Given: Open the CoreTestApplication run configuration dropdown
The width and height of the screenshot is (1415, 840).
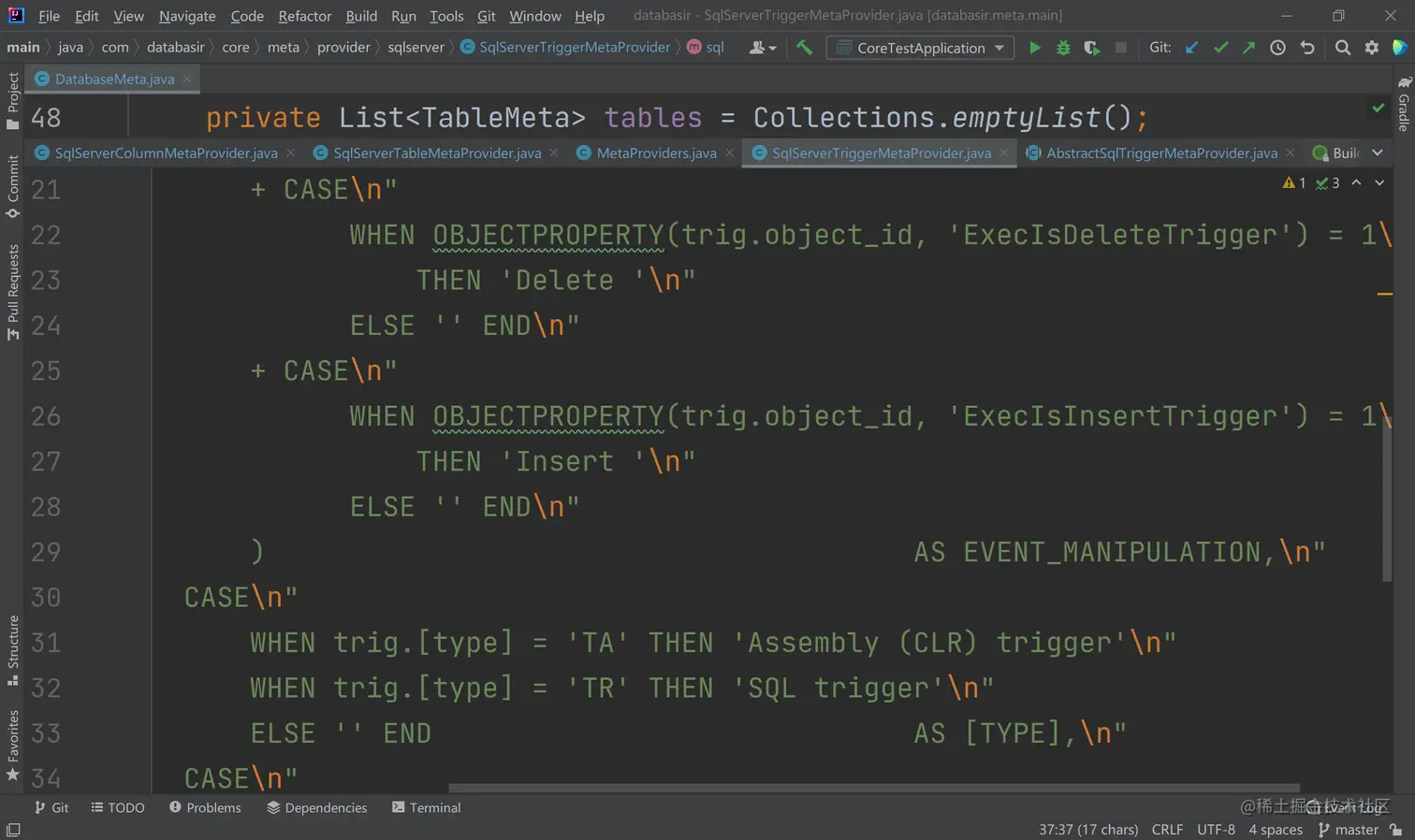Looking at the screenshot, I should (x=920, y=48).
